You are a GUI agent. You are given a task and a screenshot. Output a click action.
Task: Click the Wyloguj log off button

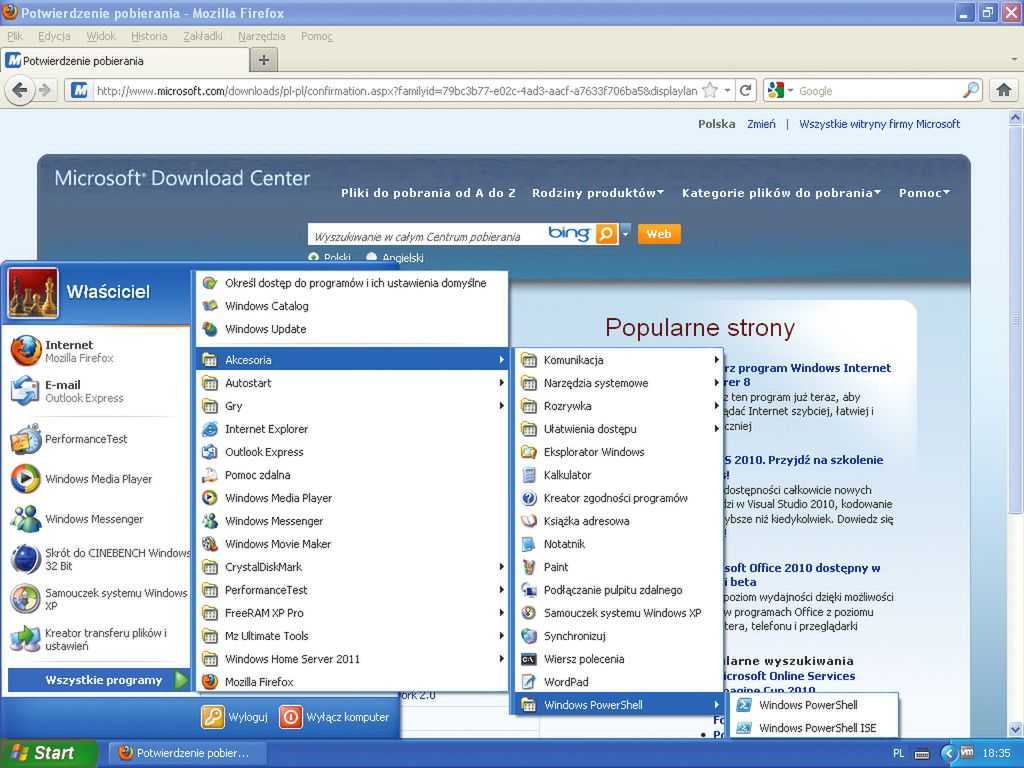(235, 716)
